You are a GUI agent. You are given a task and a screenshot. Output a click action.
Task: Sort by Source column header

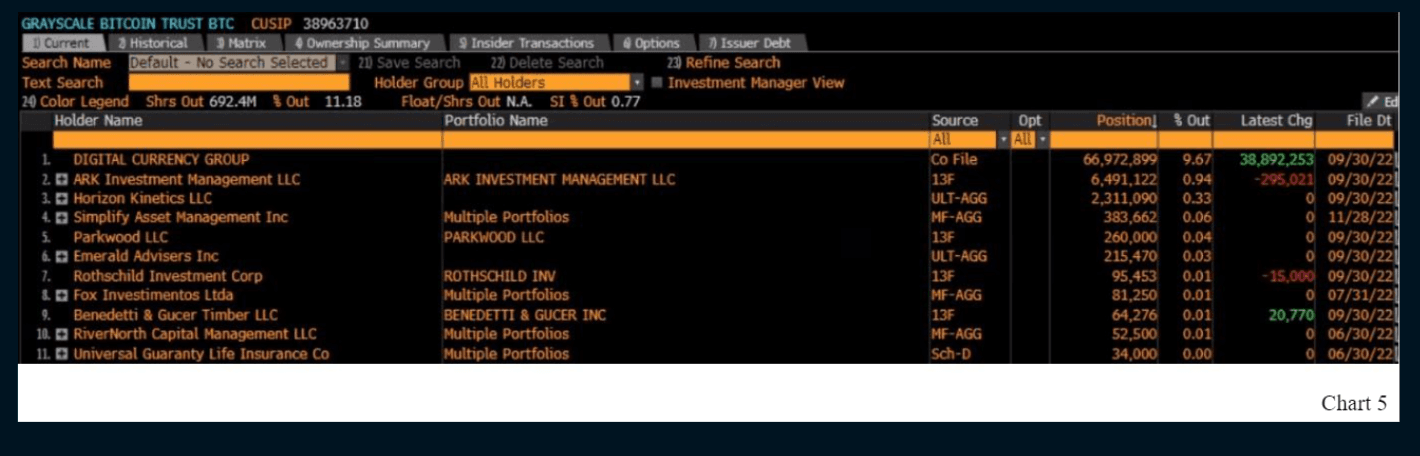click(954, 121)
